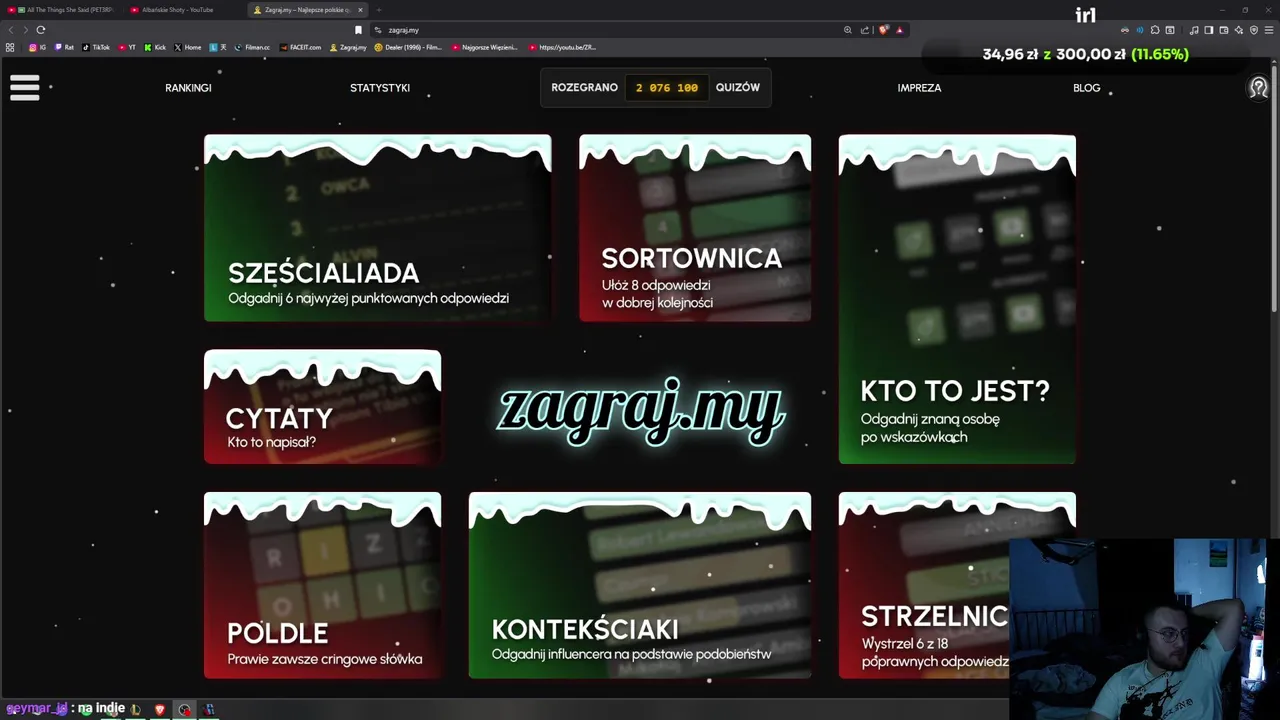Go back with the browser back arrow

[11, 30]
